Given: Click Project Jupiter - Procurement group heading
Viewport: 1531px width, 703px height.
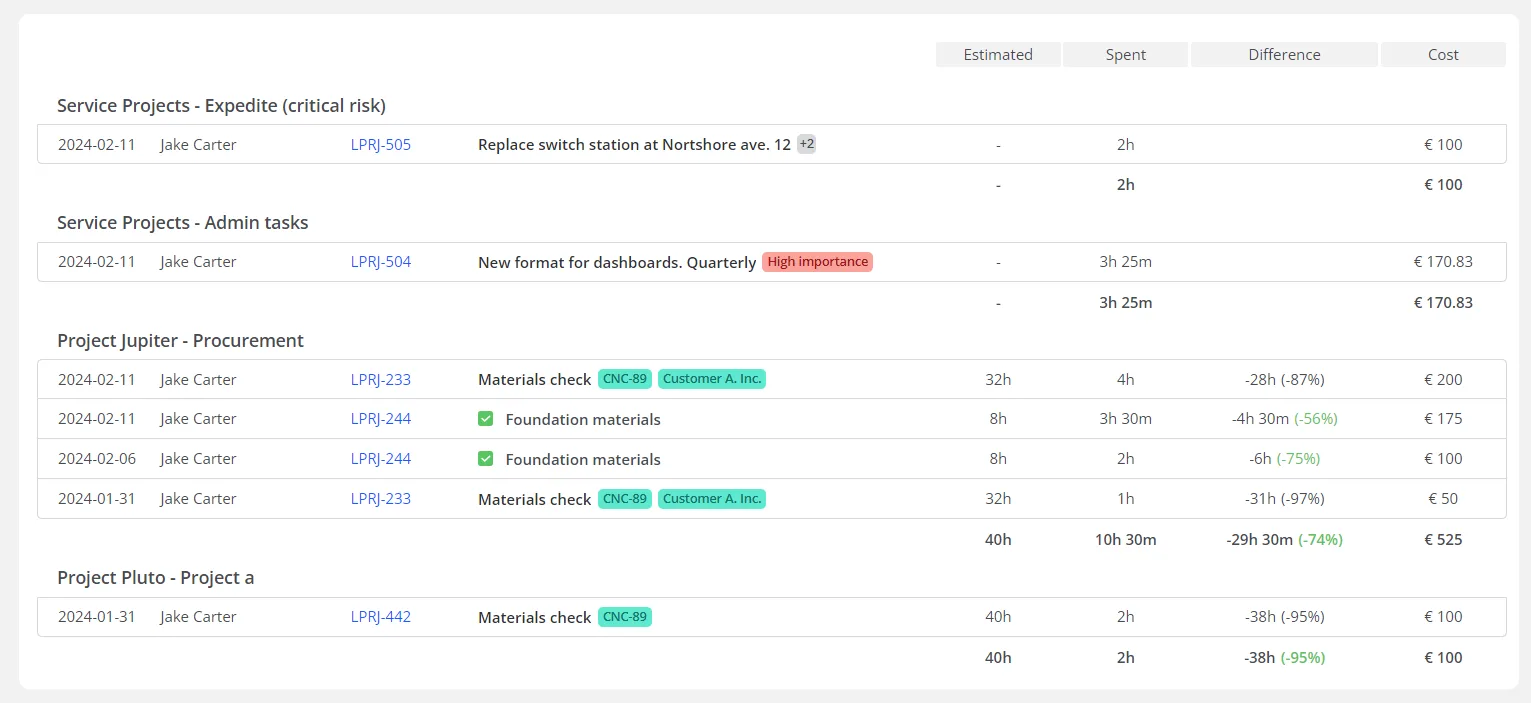Looking at the screenshot, I should tap(180, 341).
